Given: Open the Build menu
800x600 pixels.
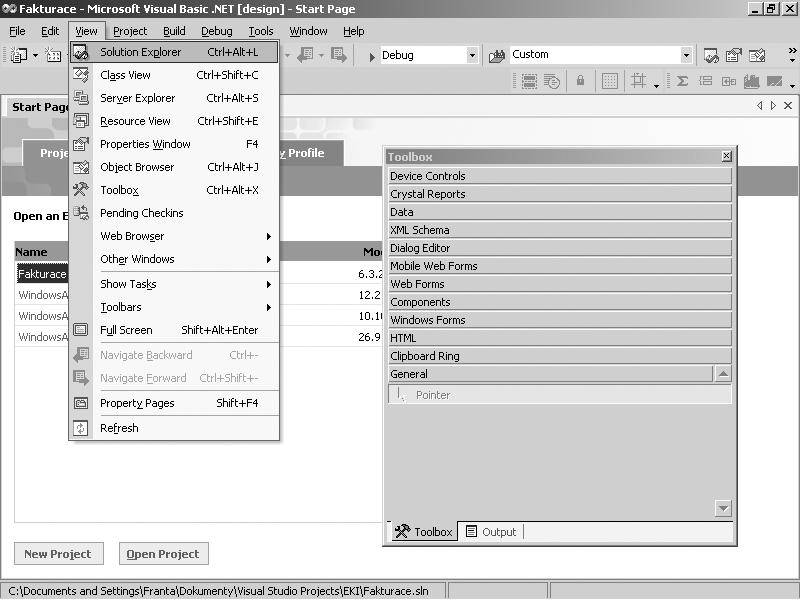Looking at the screenshot, I should pyautogui.click(x=174, y=31).
